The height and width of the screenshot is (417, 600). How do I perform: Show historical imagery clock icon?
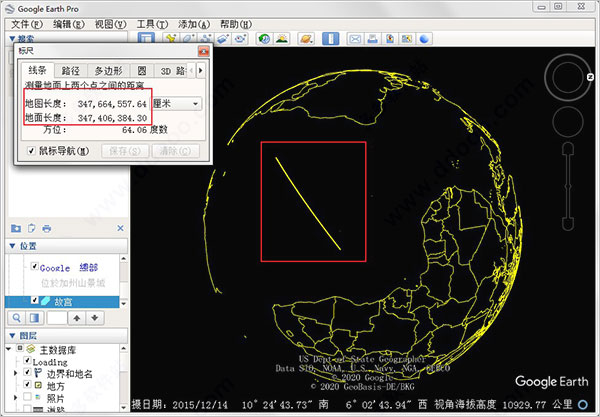pos(264,39)
